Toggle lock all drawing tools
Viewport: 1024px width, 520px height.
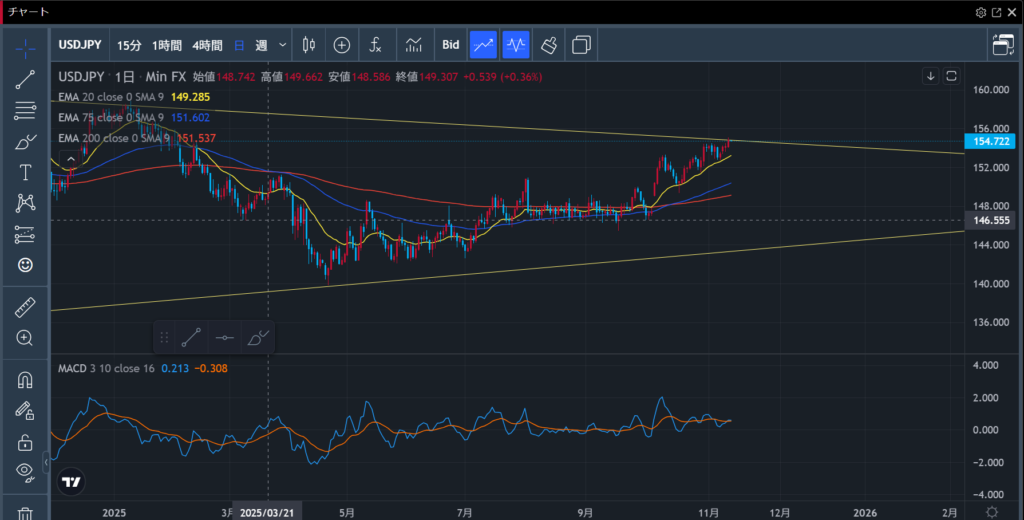pyautogui.click(x=26, y=441)
